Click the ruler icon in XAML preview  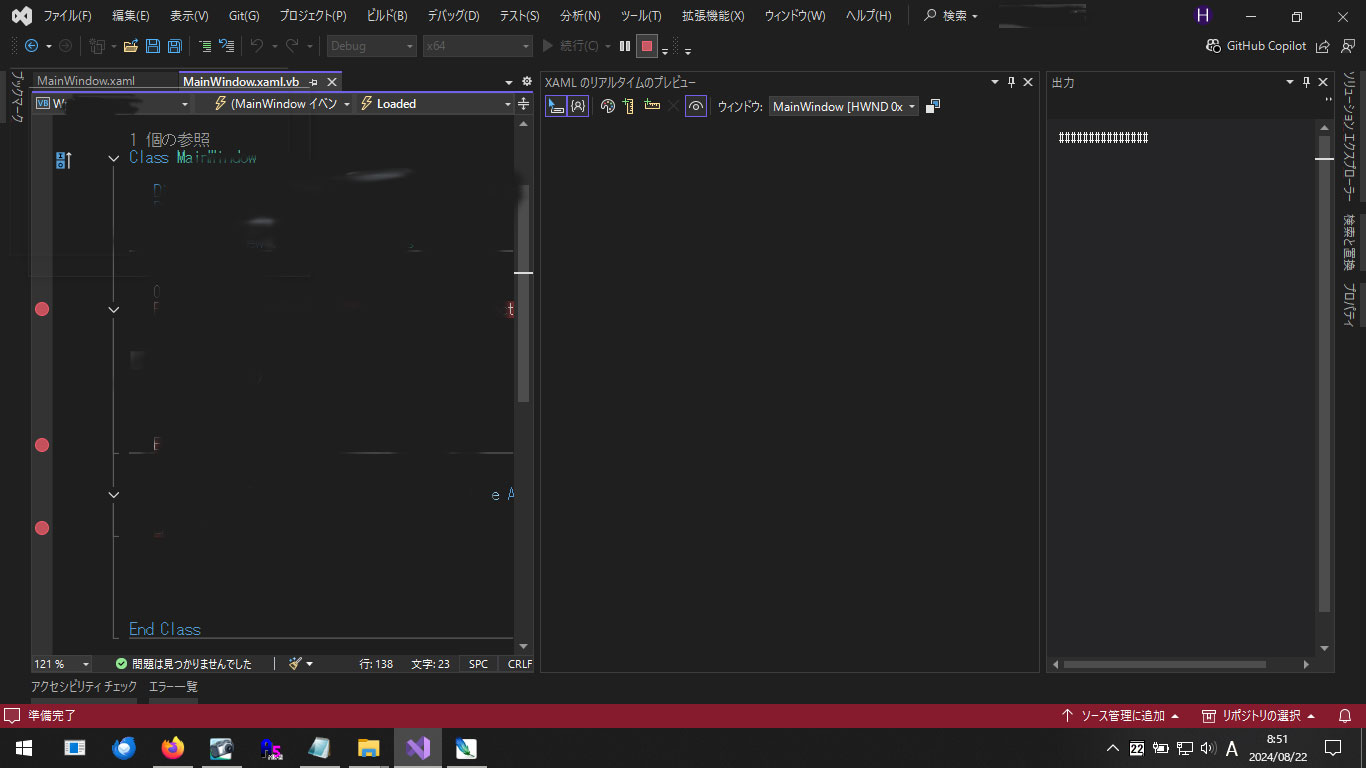pyautogui.click(x=652, y=105)
